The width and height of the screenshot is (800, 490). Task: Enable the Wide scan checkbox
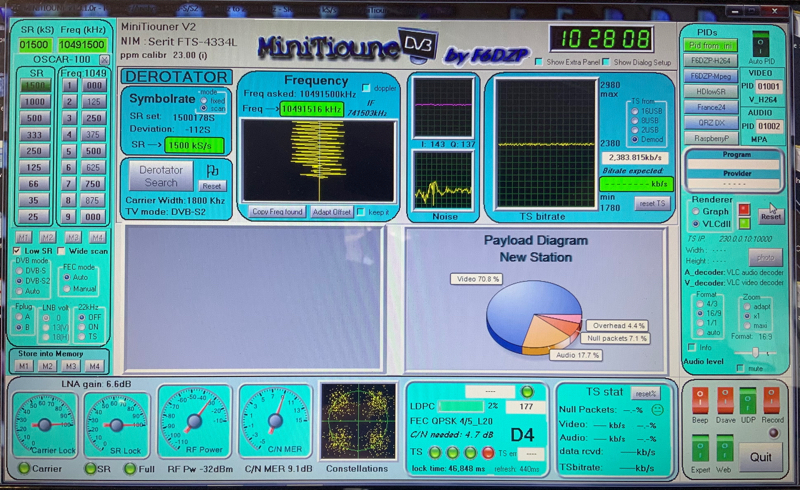click(x=61, y=251)
